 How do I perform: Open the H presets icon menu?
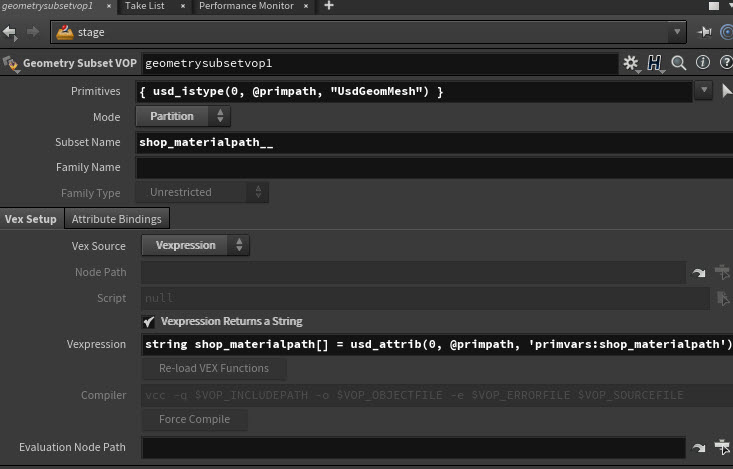[654, 63]
